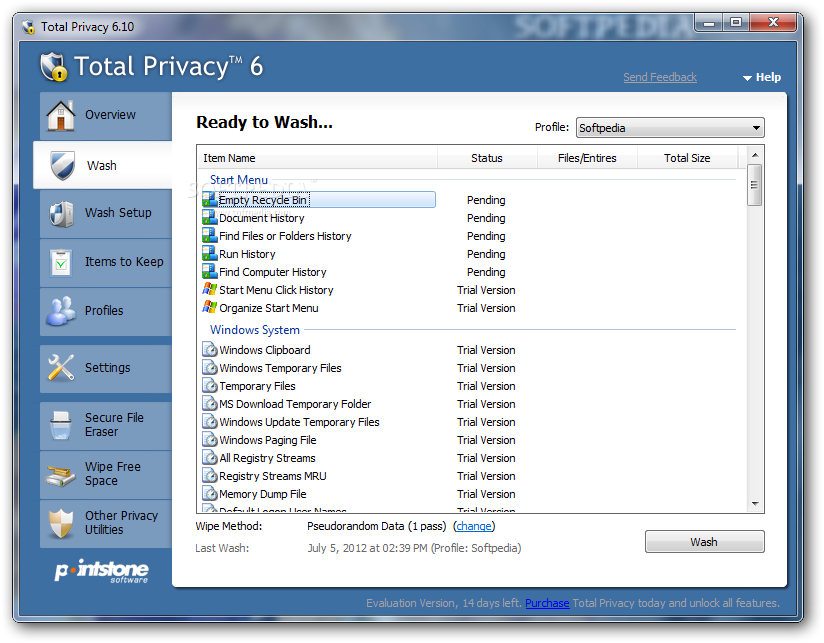Toggle the Document History item checkbox
The image size is (824, 643).
click(209, 218)
